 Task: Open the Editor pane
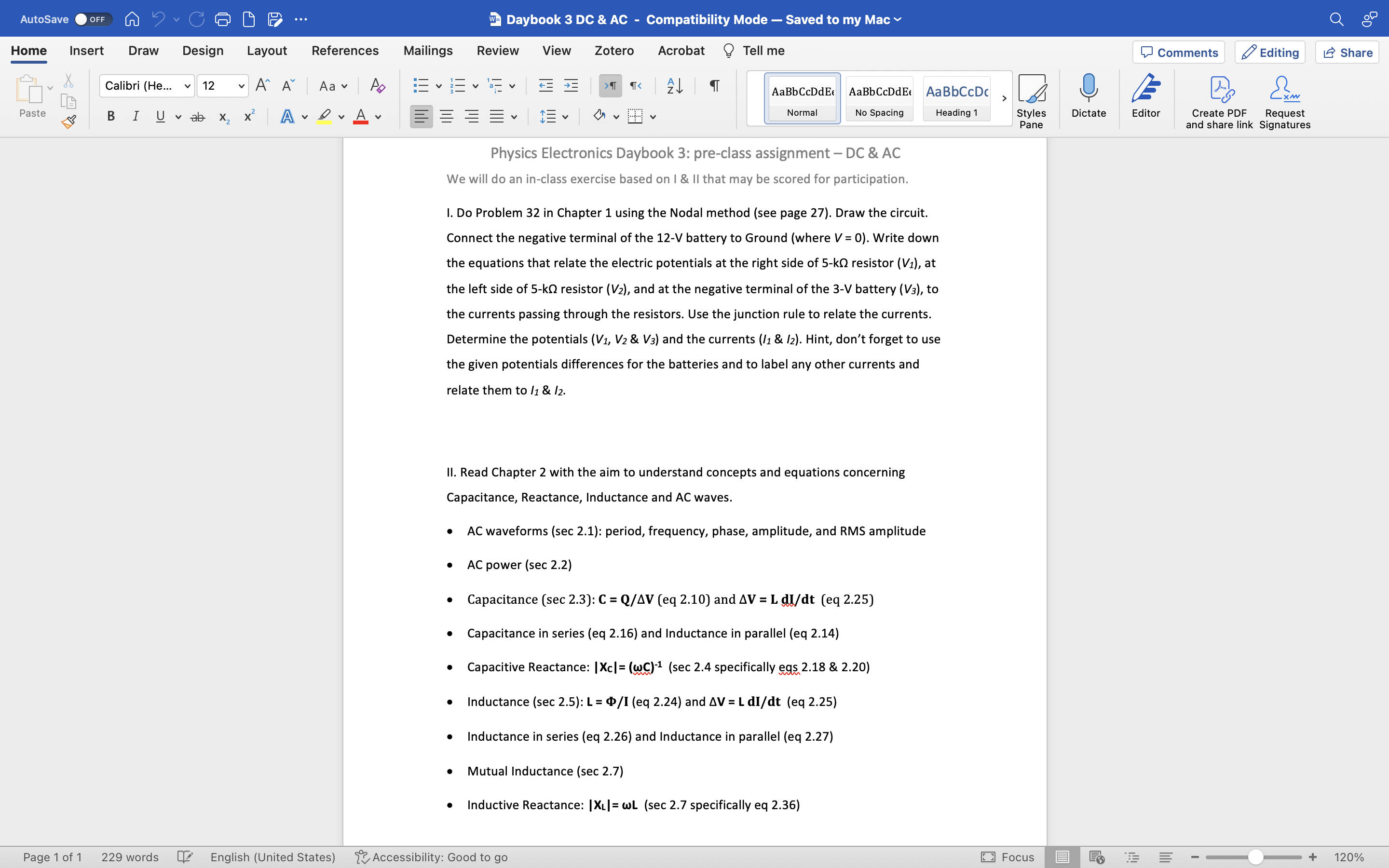(x=1145, y=97)
